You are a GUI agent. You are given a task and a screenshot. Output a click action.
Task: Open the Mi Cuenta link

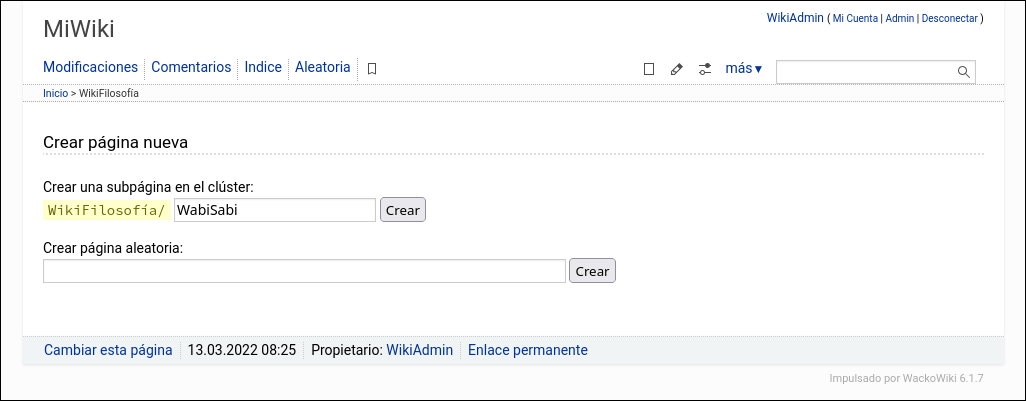[x=855, y=18]
